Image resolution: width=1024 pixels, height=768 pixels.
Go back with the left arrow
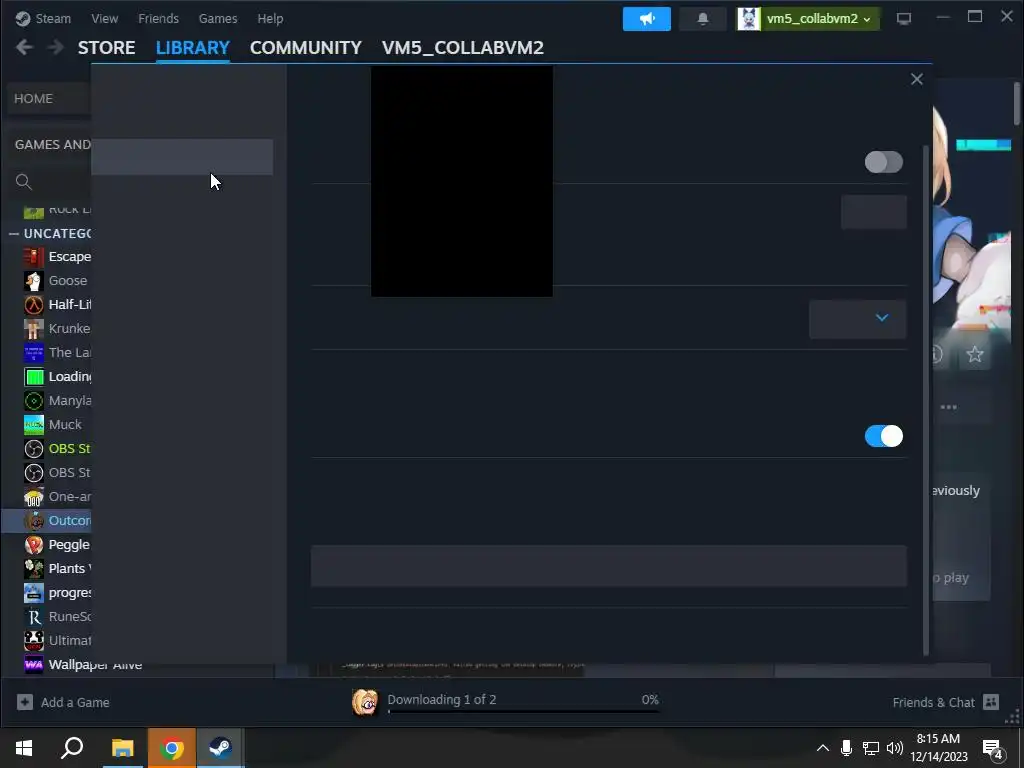[24, 47]
